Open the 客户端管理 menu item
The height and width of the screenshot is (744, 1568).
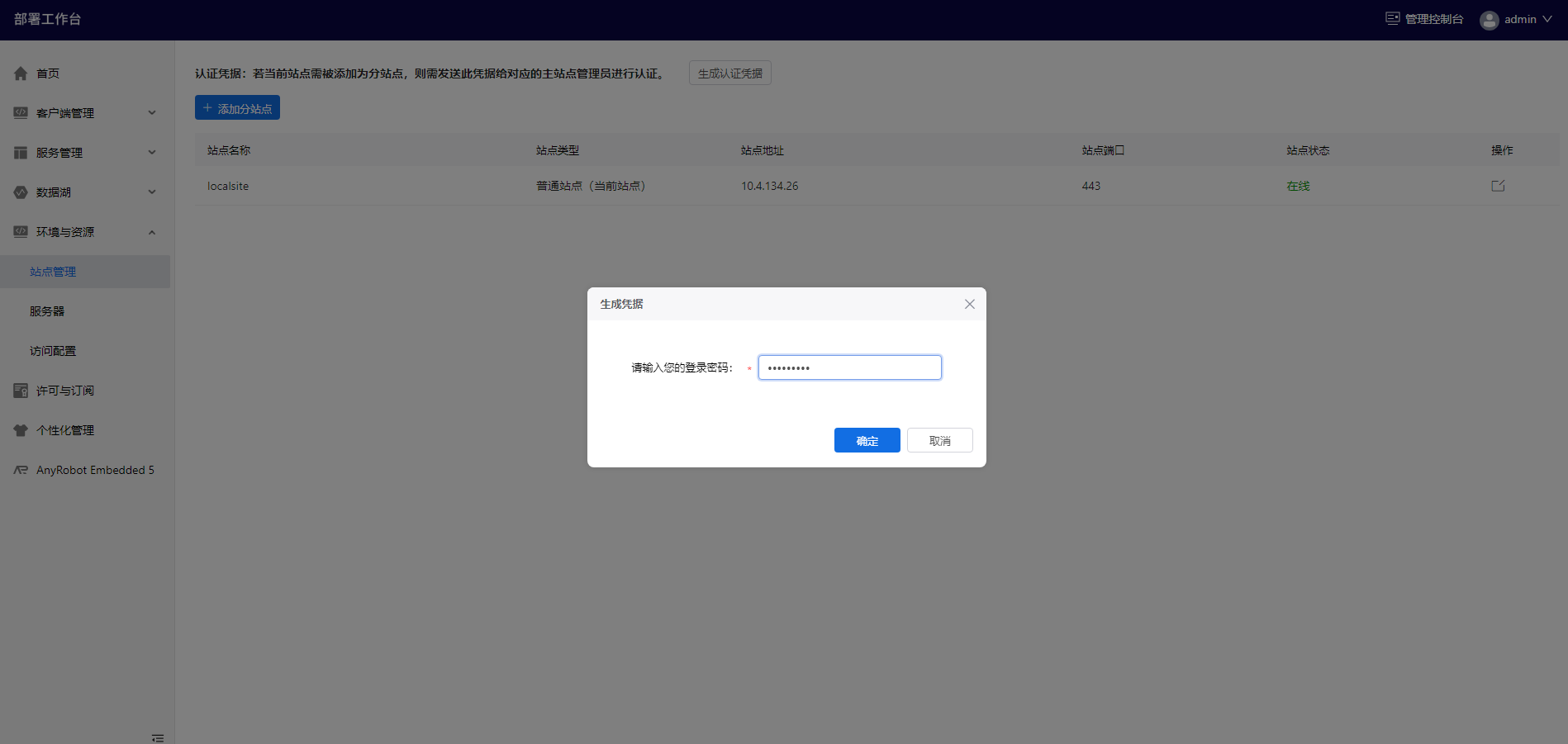tap(65, 113)
